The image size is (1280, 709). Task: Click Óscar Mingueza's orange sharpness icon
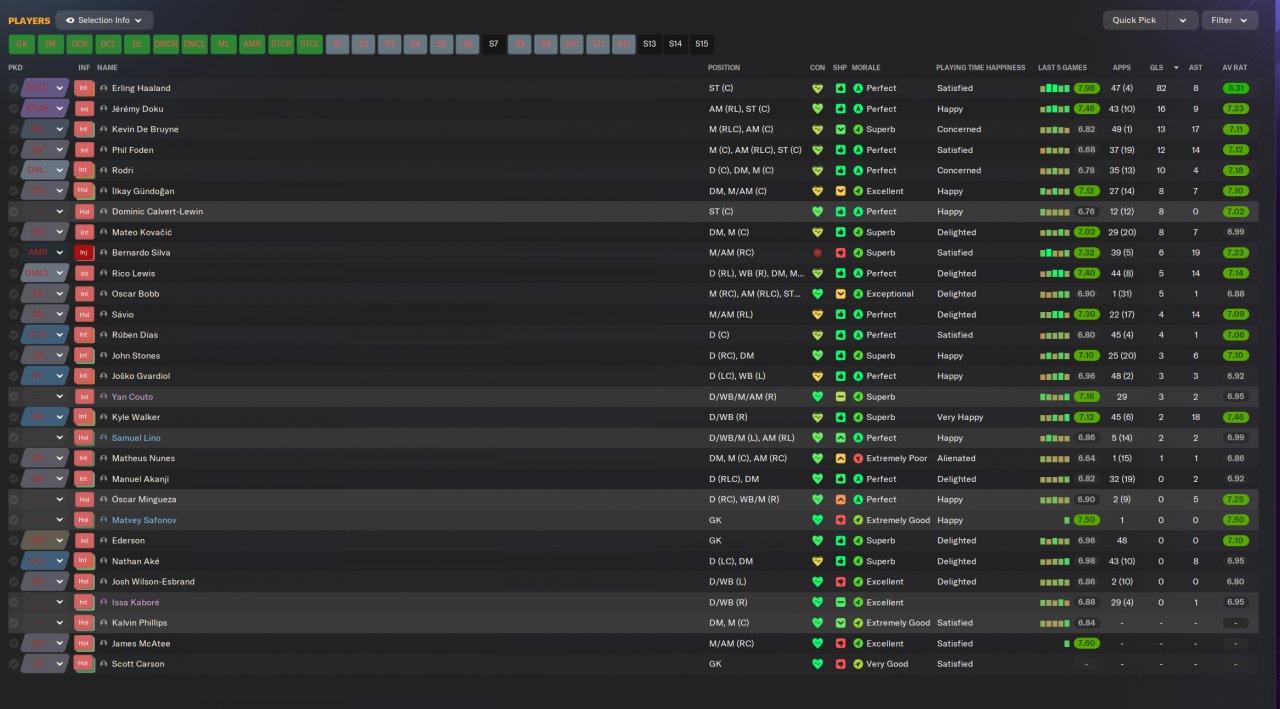pos(841,499)
